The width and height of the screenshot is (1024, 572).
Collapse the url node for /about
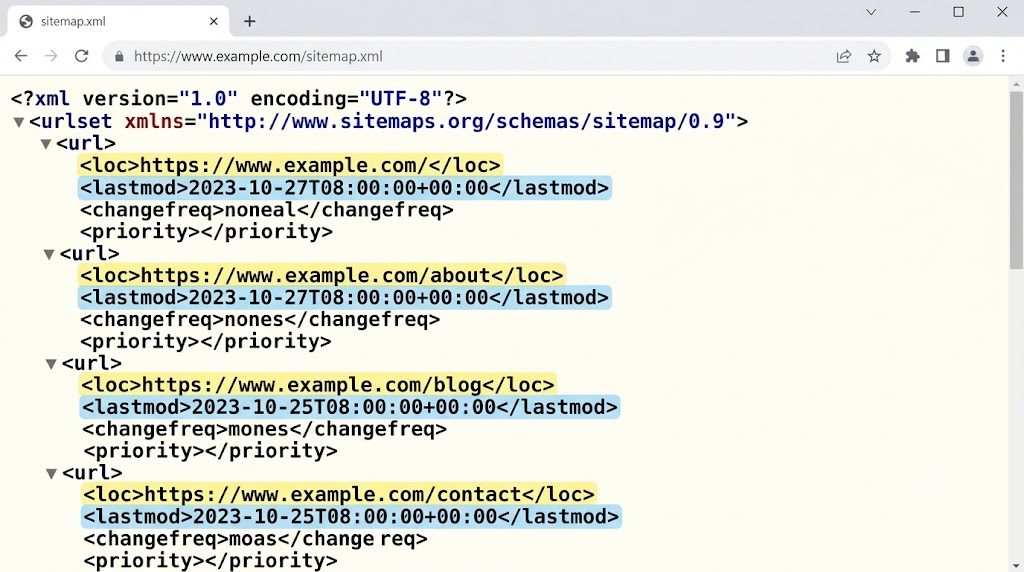pos(49,254)
